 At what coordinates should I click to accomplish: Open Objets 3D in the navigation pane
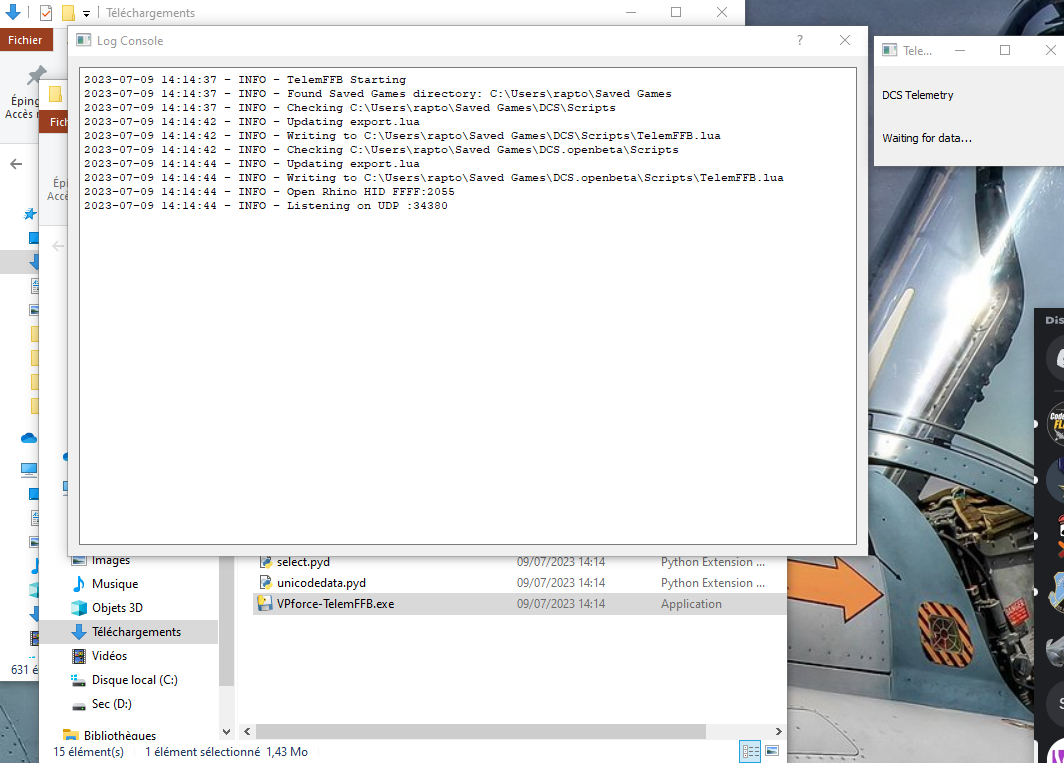(x=117, y=608)
